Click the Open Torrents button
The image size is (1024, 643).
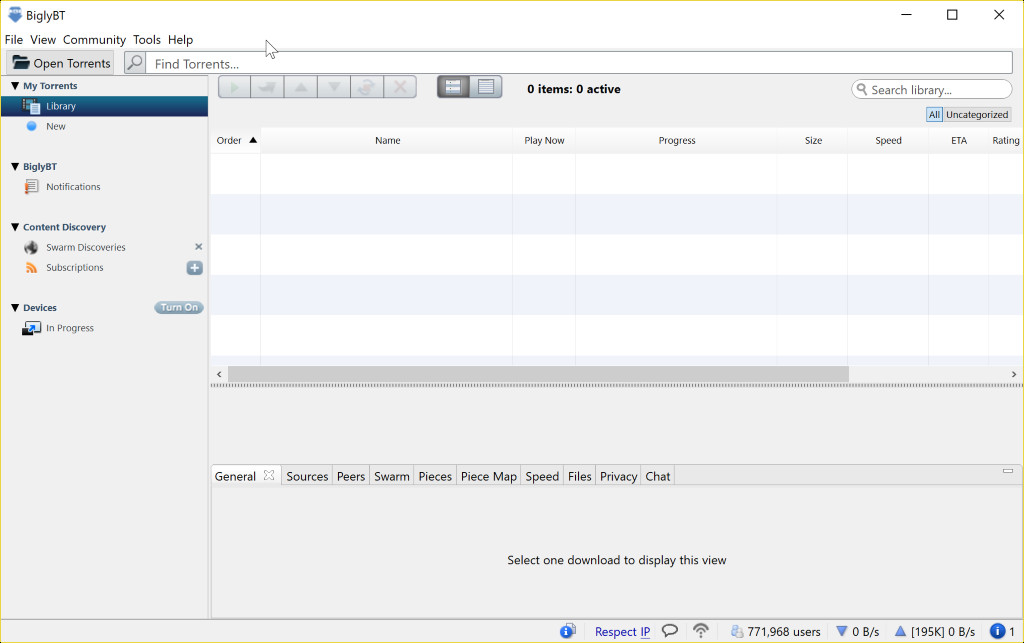tap(61, 63)
